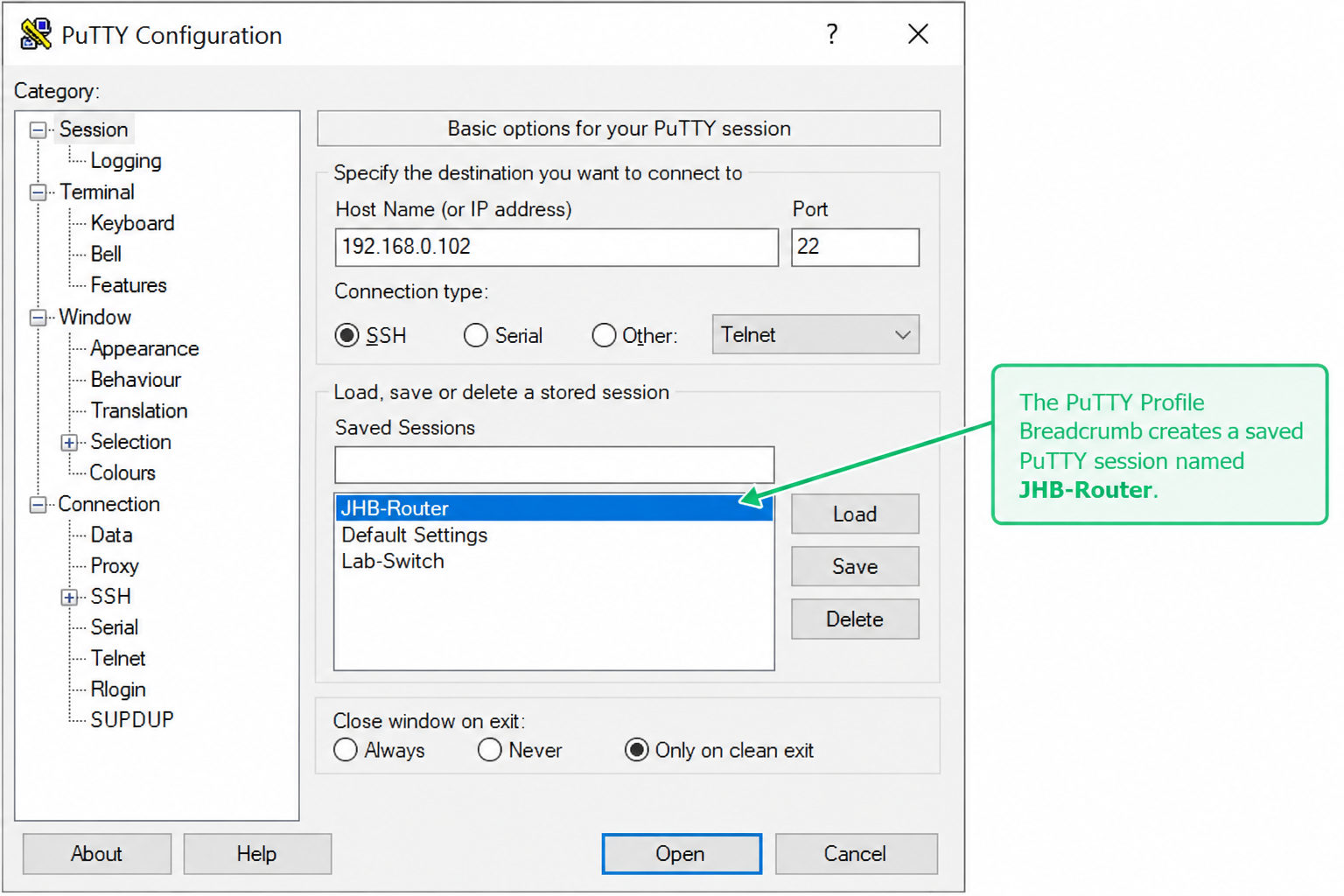Image resolution: width=1344 pixels, height=896 pixels.
Task: Collapse the Session tree node
Action: [x=38, y=130]
